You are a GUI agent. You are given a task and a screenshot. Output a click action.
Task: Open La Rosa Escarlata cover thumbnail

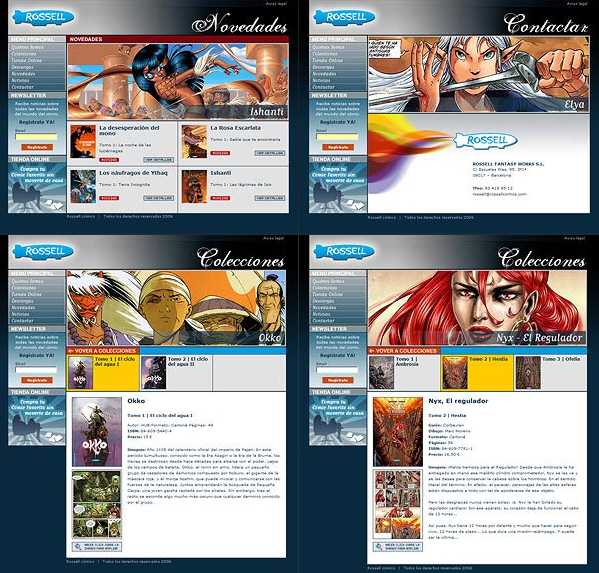point(194,141)
